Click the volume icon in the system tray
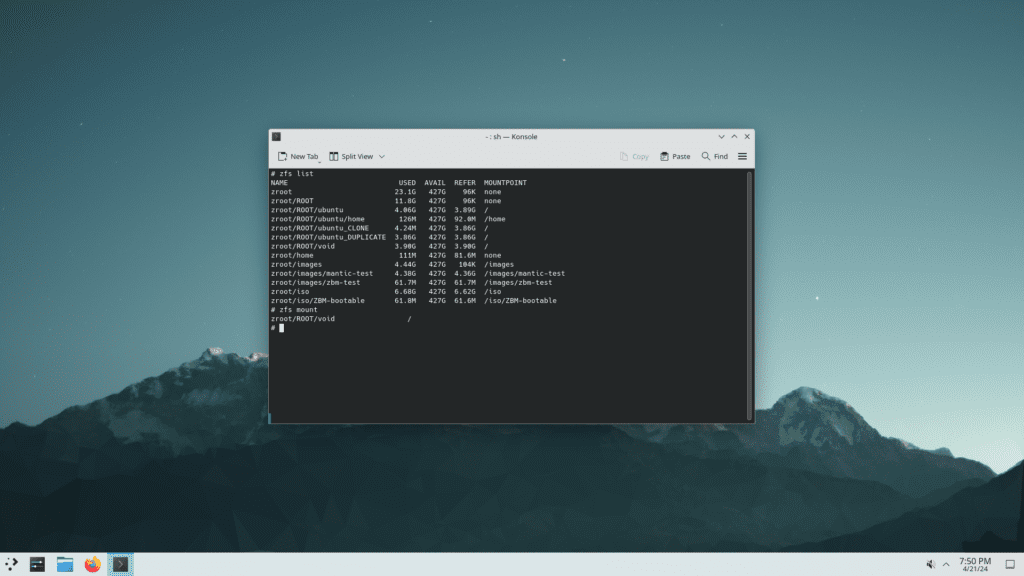This screenshot has height=576, width=1024. [930, 562]
